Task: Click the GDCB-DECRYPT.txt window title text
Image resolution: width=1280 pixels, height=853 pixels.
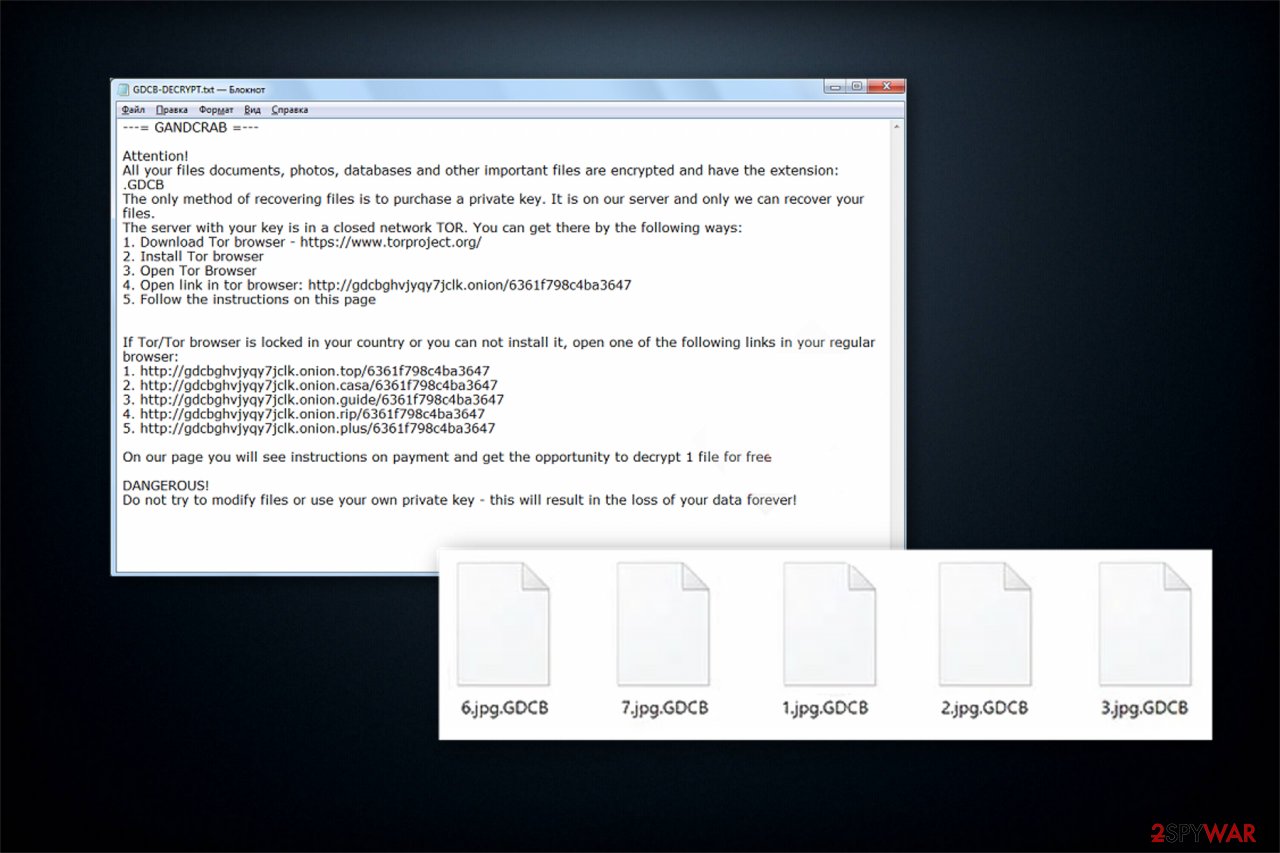Action: click(x=199, y=89)
